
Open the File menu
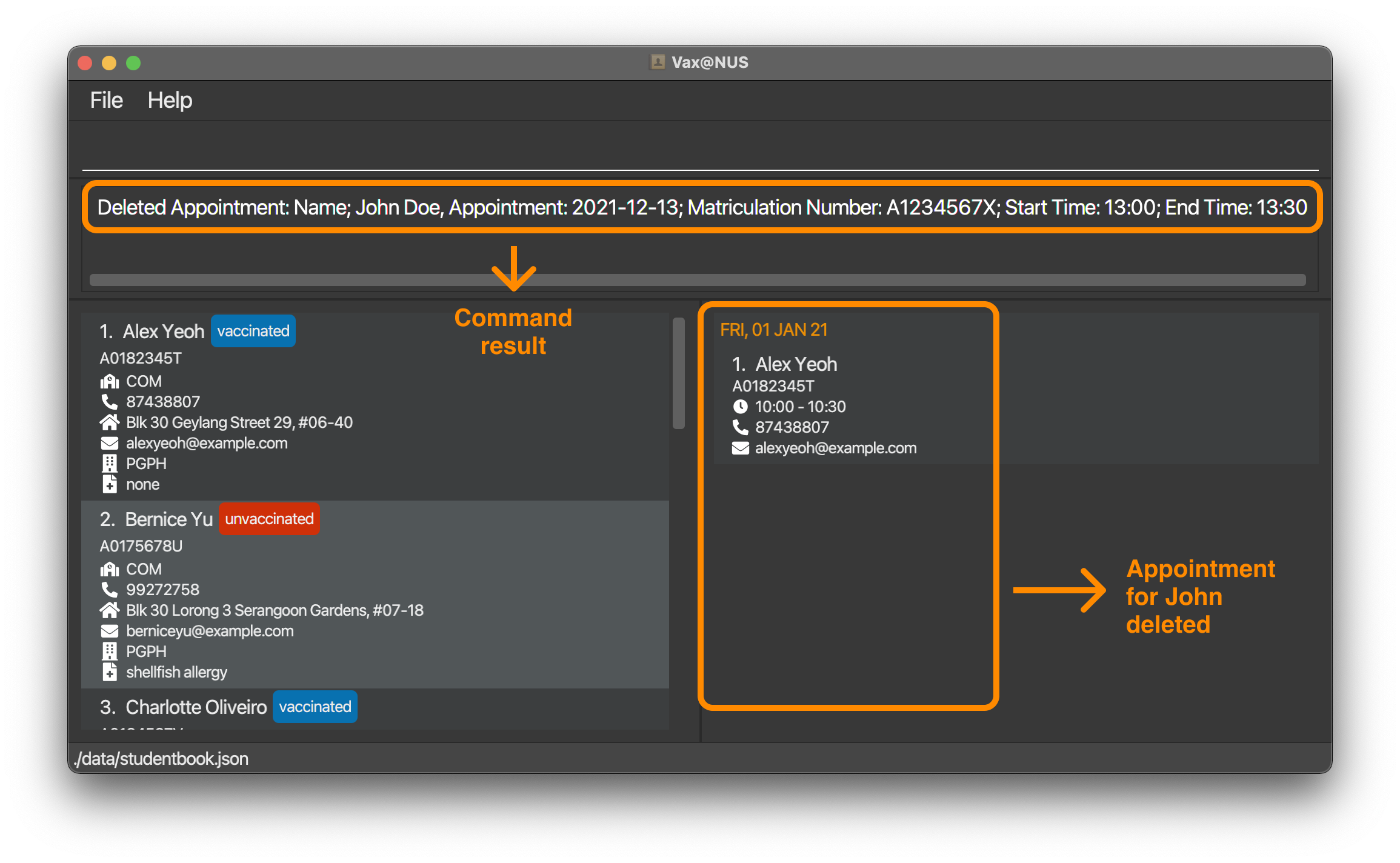click(x=105, y=97)
